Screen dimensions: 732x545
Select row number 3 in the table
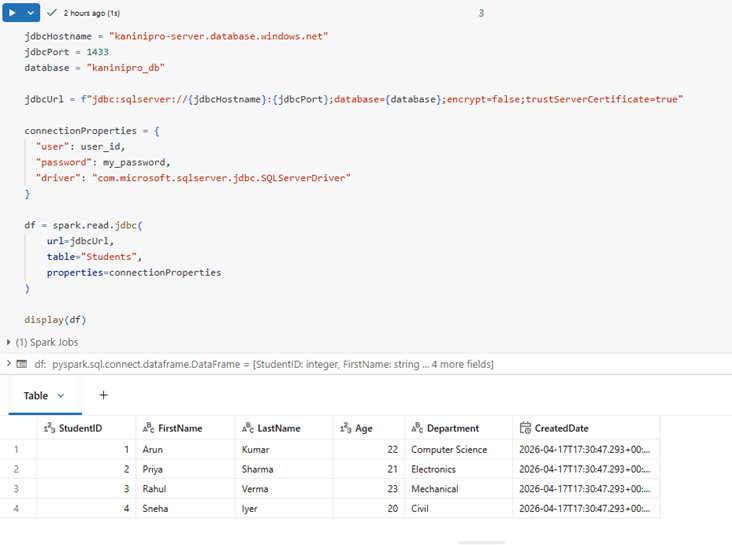tap(16, 489)
